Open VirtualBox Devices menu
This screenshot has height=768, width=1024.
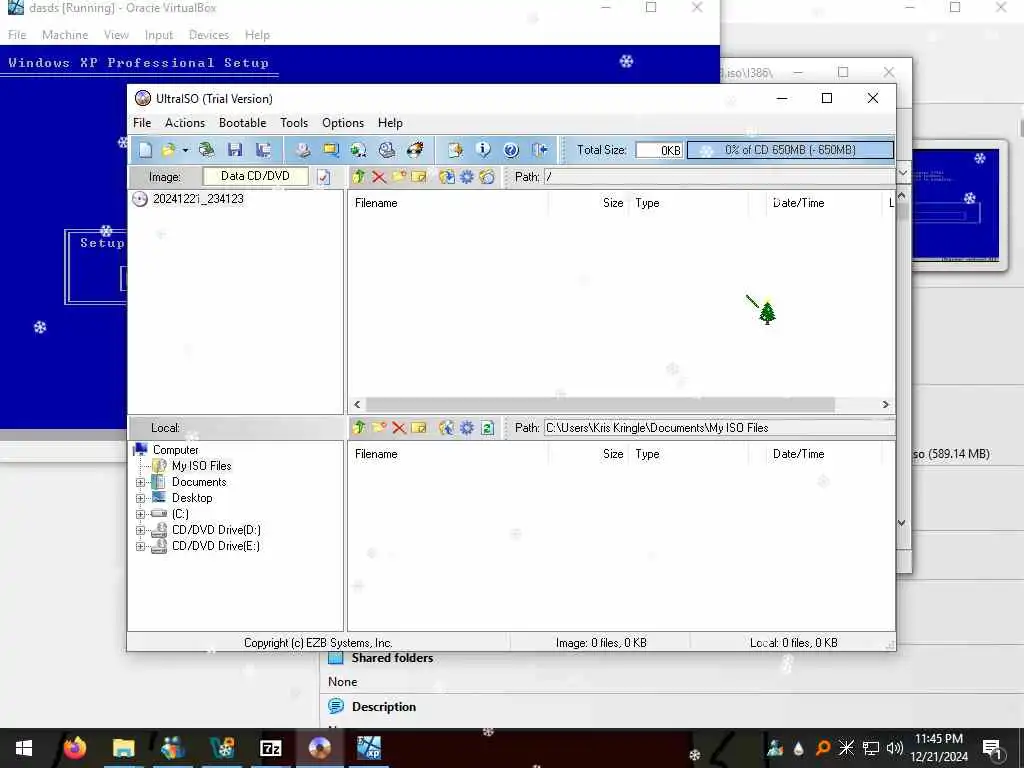[208, 35]
